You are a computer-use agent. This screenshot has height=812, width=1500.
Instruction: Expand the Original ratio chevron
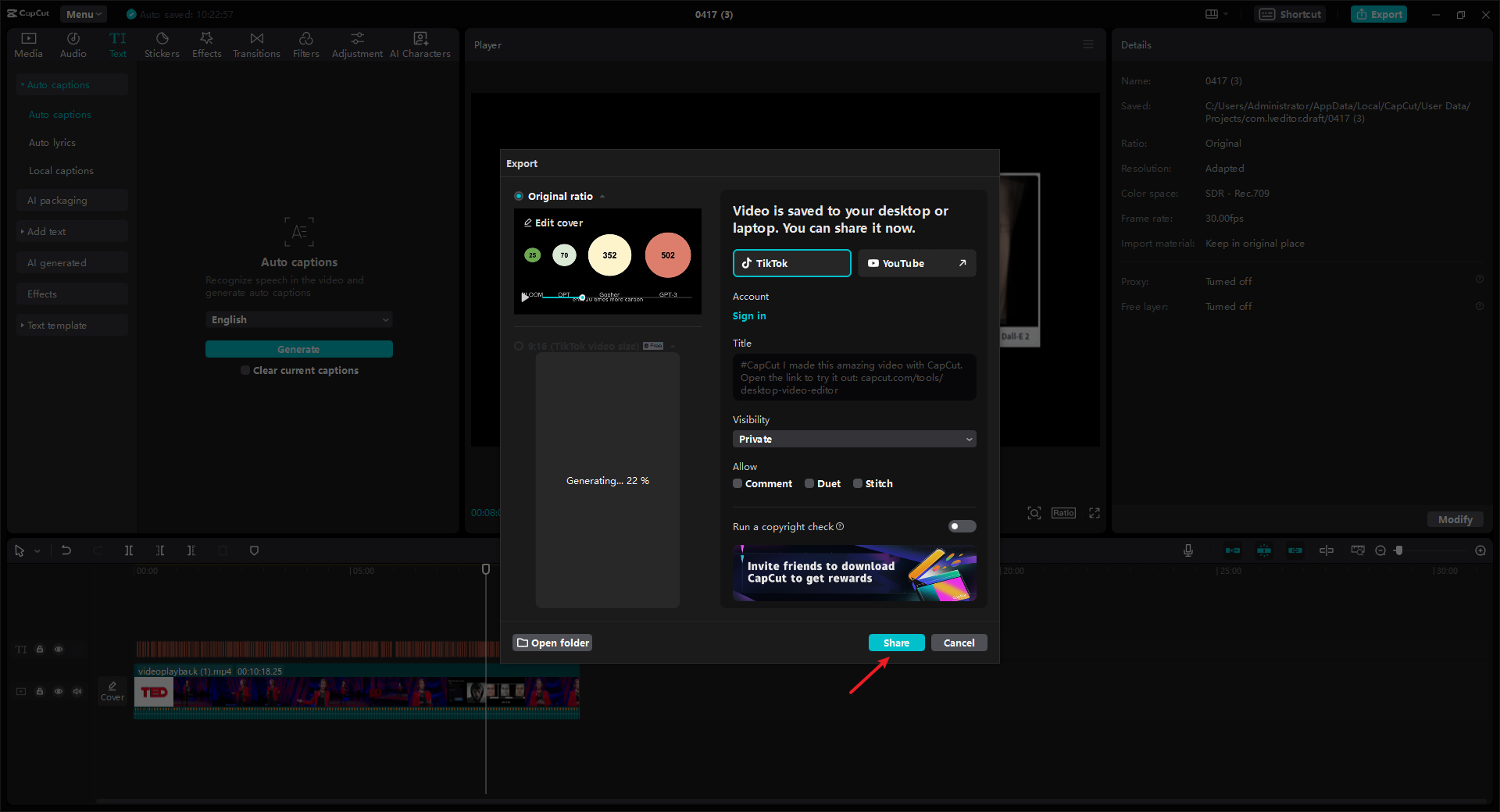pos(602,197)
